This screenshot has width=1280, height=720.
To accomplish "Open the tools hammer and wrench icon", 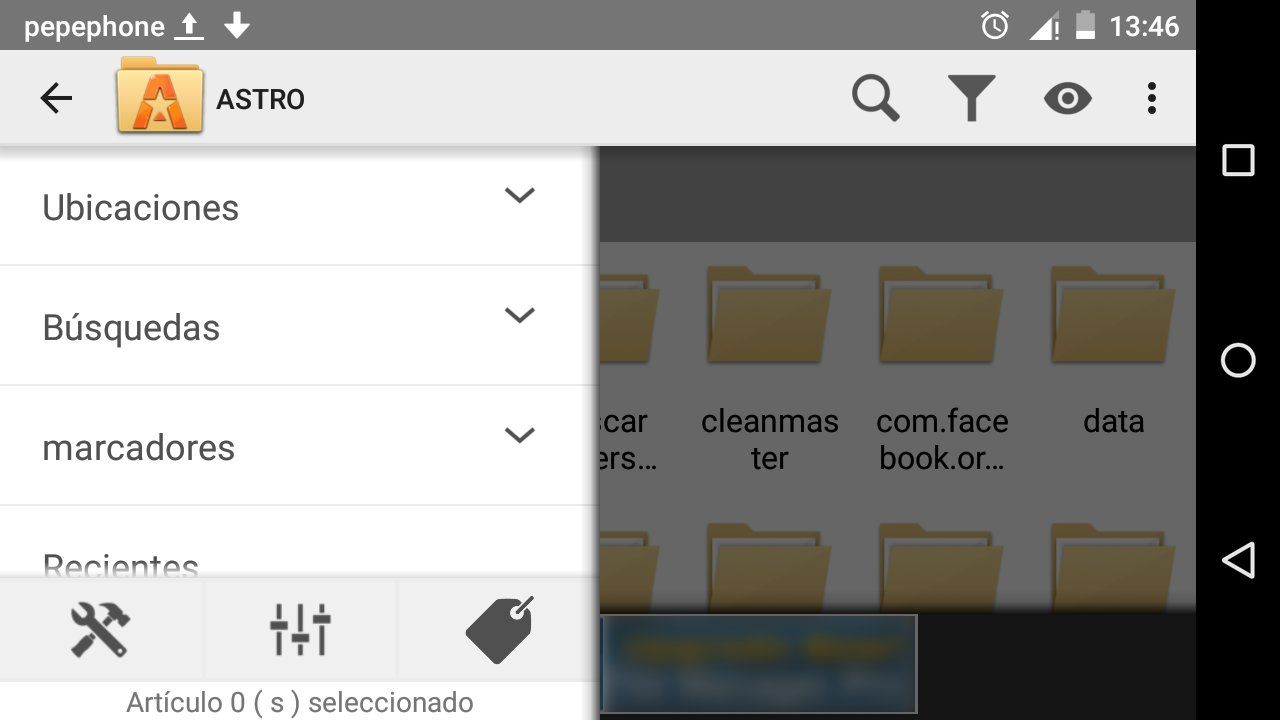I will [100, 630].
